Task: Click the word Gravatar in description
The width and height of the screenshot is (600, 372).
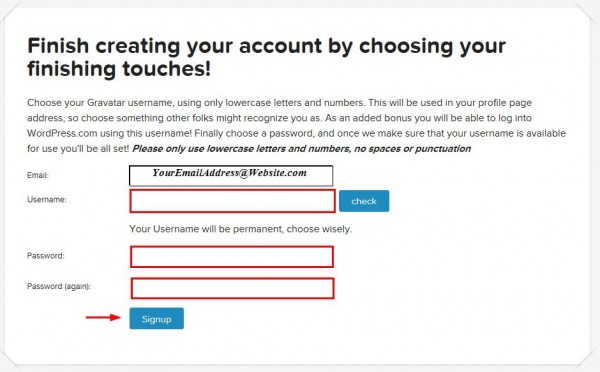Action: [x=106, y=103]
